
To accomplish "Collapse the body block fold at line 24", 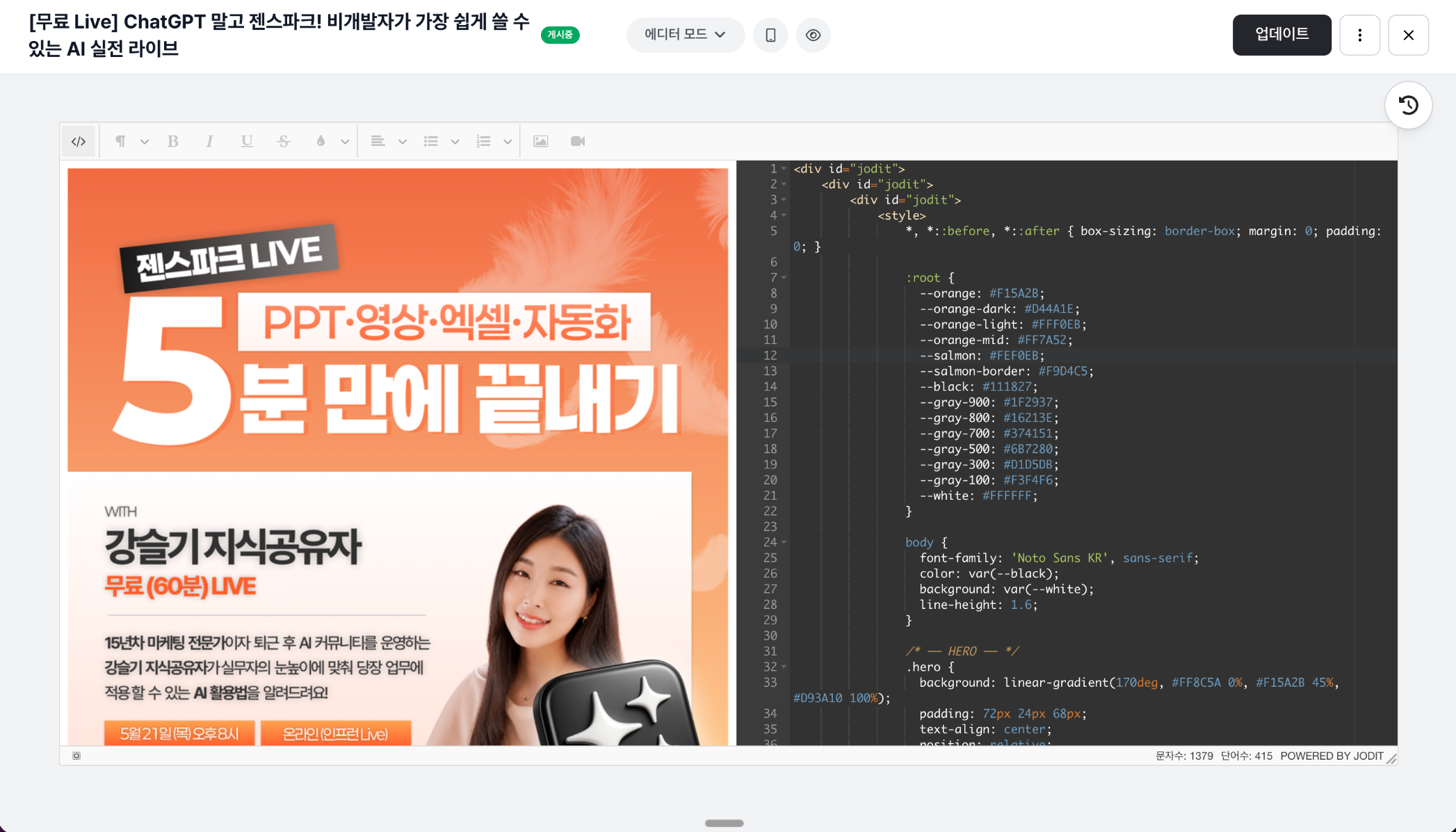I will (784, 542).
